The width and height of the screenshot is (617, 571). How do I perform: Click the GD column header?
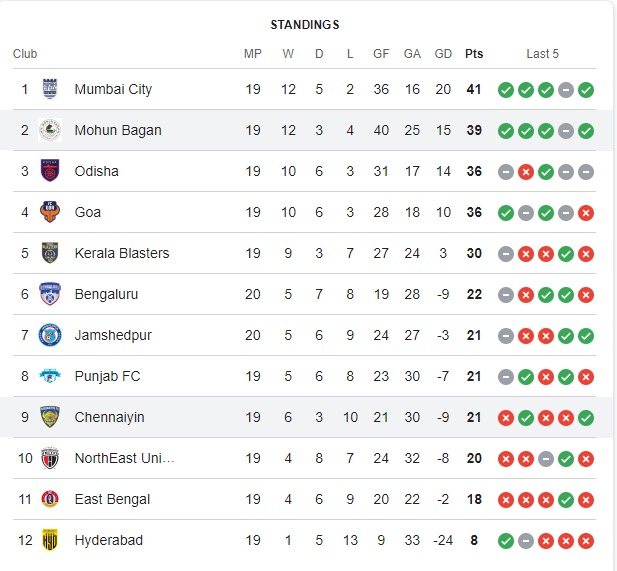click(444, 53)
